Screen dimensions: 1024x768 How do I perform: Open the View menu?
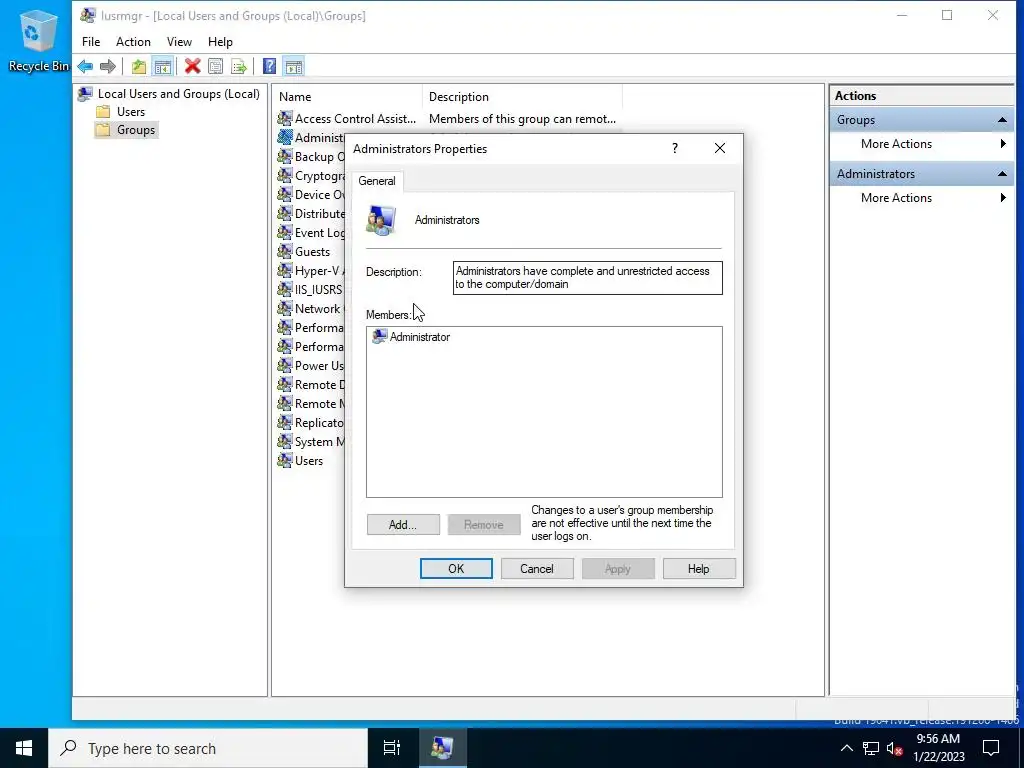pyautogui.click(x=179, y=42)
